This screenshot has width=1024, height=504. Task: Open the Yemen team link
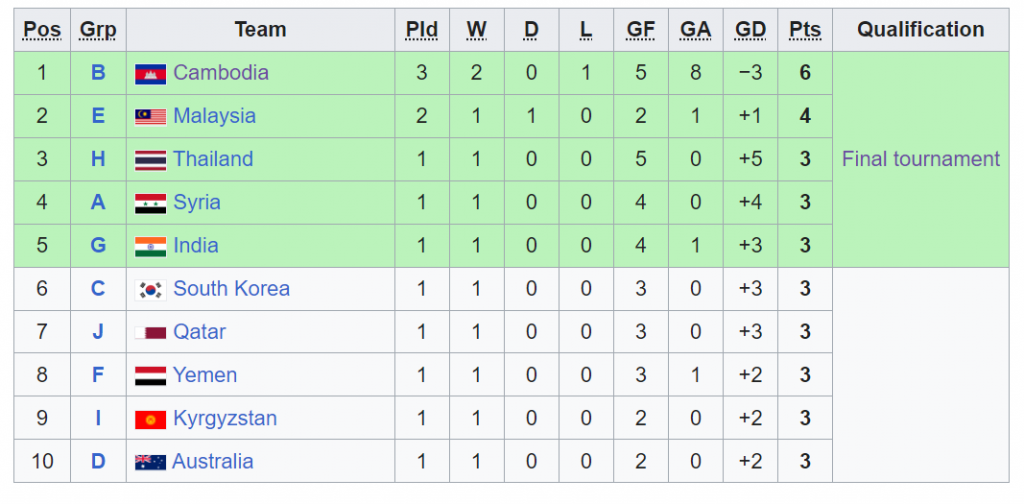pyautogui.click(x=204, y=375)
